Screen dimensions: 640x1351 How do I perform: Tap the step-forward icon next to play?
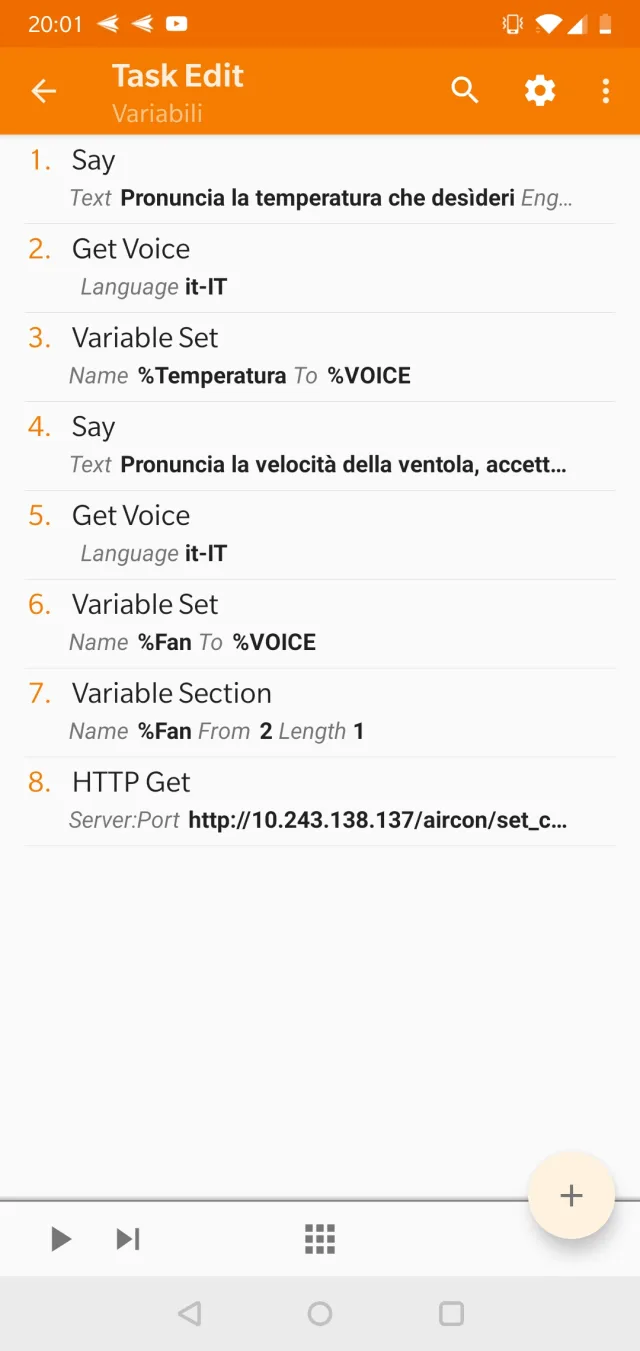point(128,1238)
